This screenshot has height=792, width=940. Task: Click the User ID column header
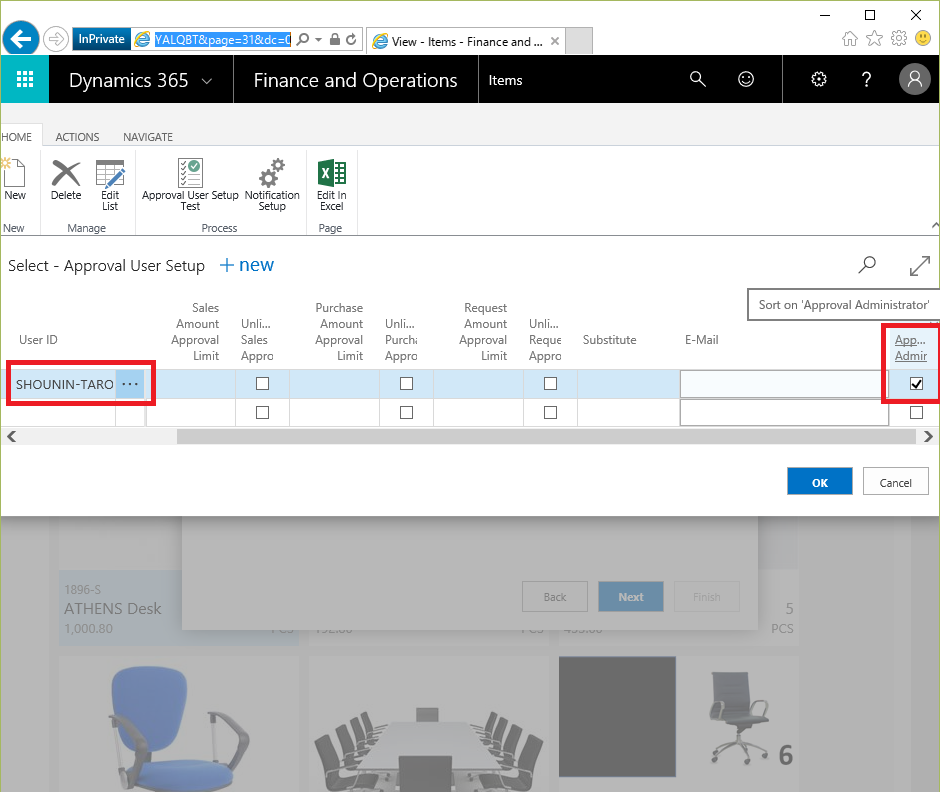[x=38, y=340]
